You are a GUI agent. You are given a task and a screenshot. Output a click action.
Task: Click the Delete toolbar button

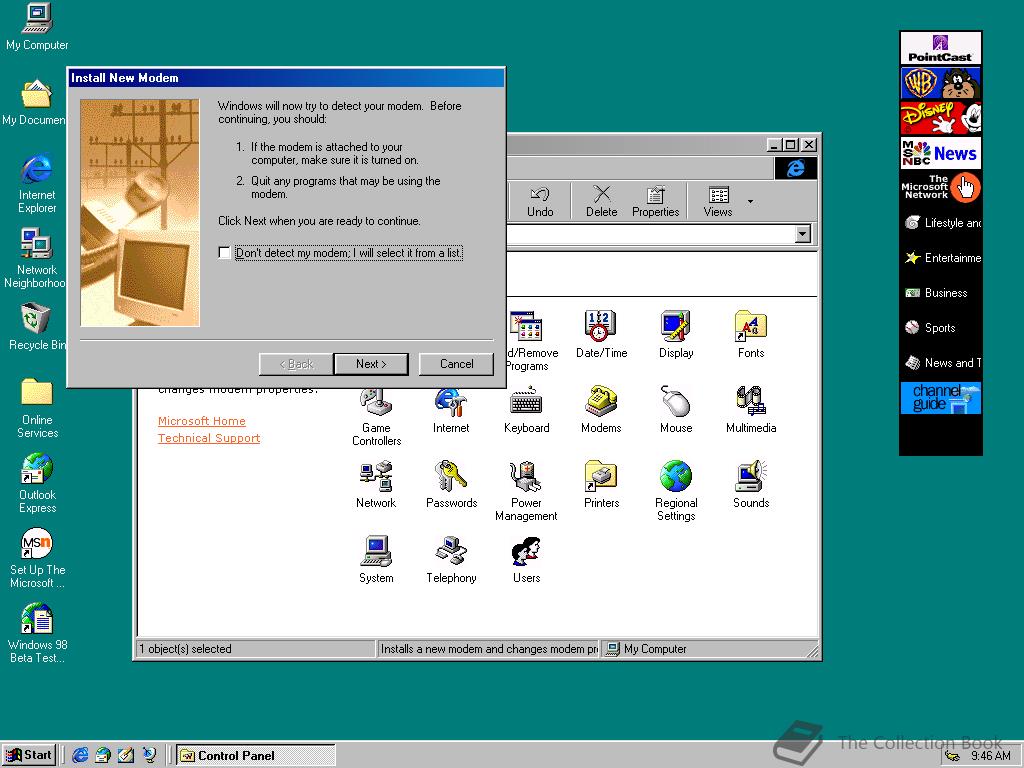[601, 202]
